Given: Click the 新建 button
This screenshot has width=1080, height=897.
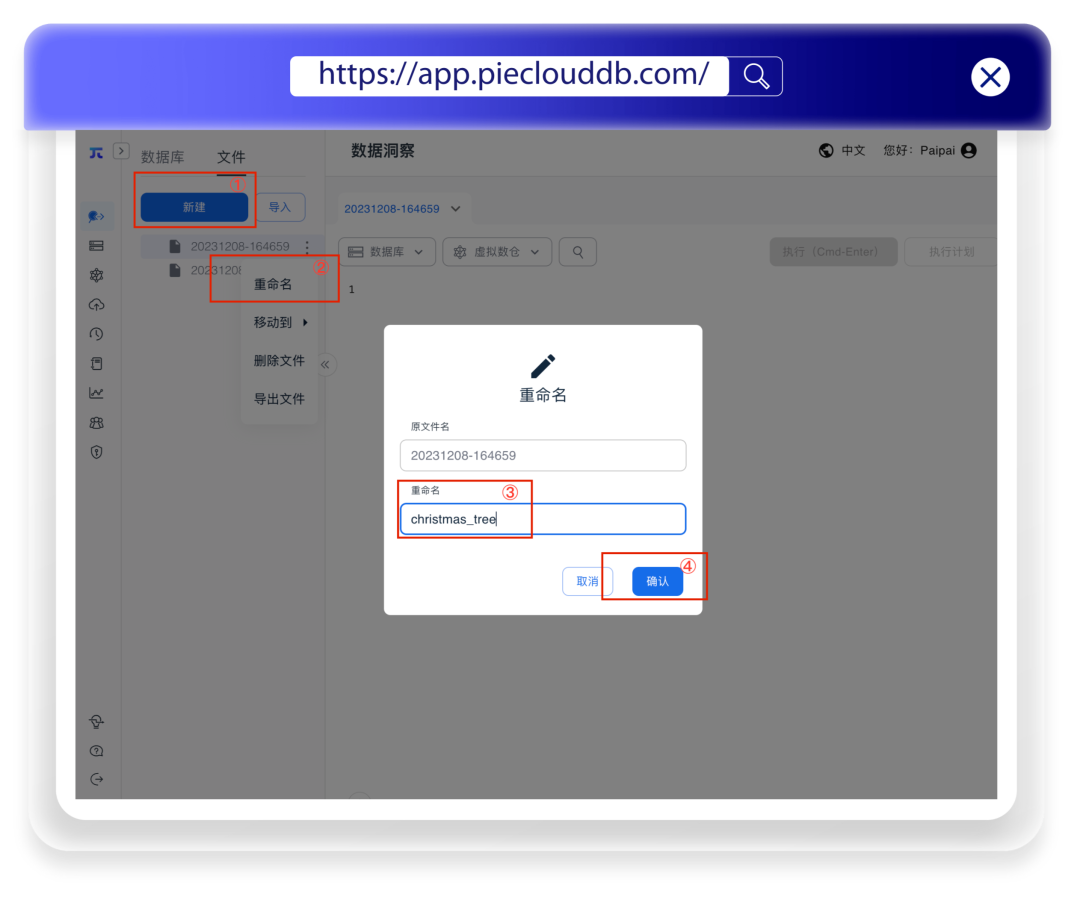Looking at the screenshot, I should point(194,207).
